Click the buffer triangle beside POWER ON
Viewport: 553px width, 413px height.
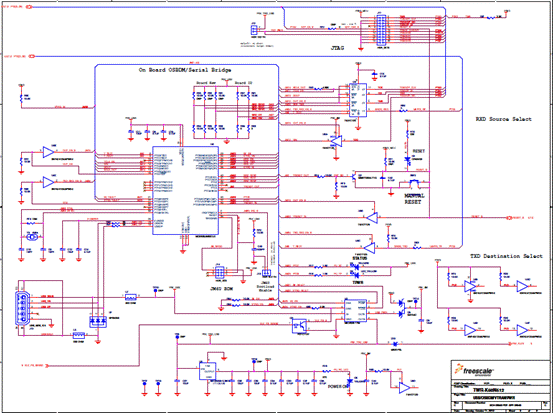pos(405,388)
